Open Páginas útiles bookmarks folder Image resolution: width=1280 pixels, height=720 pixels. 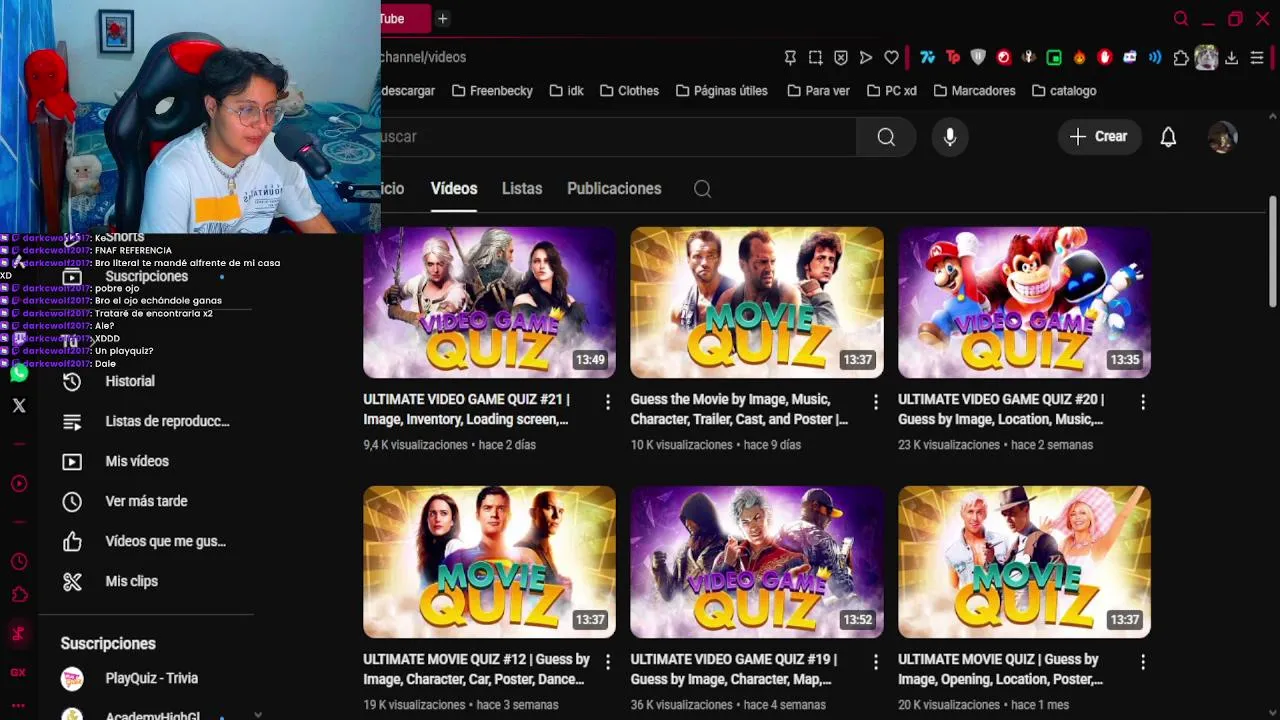[x=722, y=91]
